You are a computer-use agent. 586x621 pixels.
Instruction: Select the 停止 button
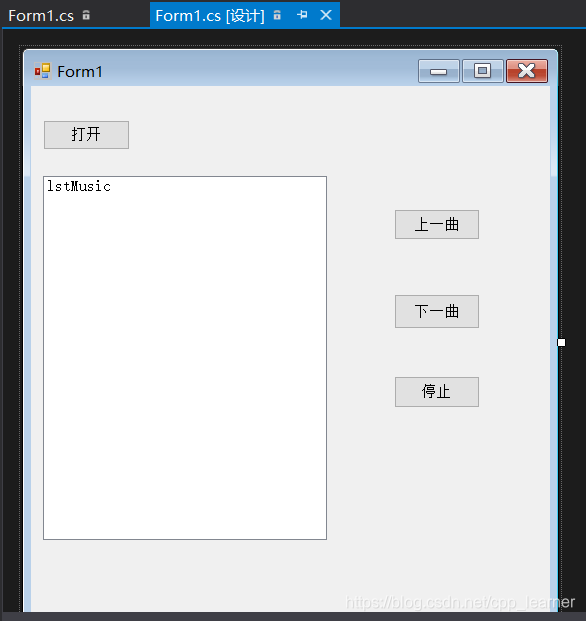(437, 392)
